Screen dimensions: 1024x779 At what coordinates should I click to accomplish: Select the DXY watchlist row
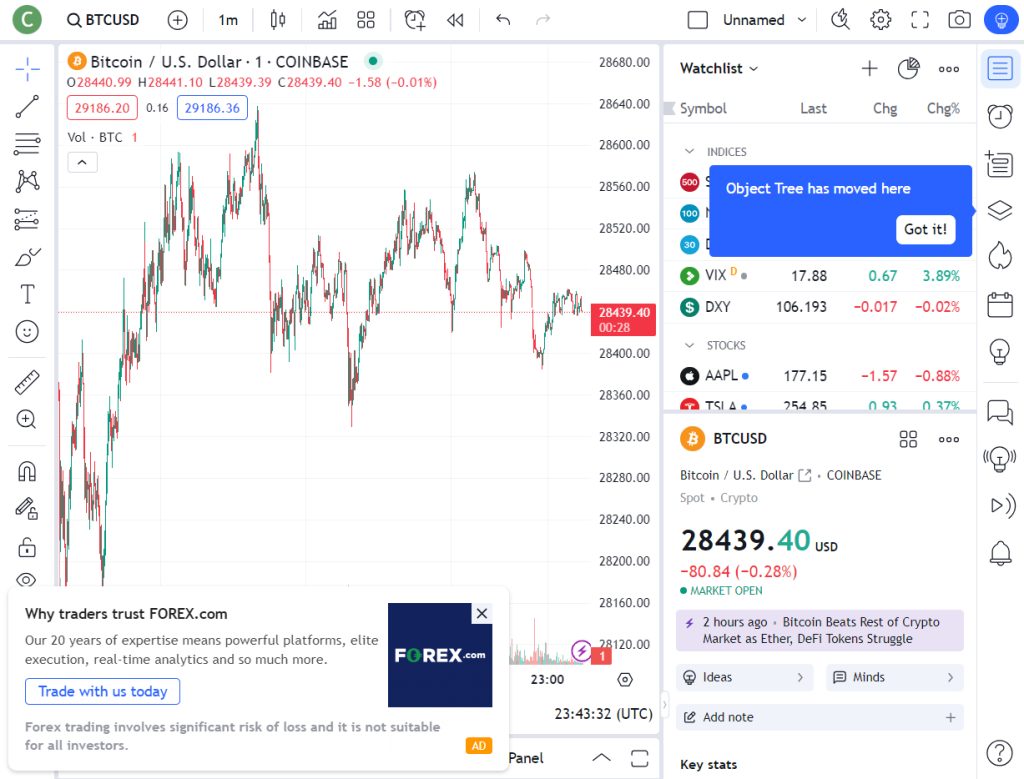(x=818, y=307)
